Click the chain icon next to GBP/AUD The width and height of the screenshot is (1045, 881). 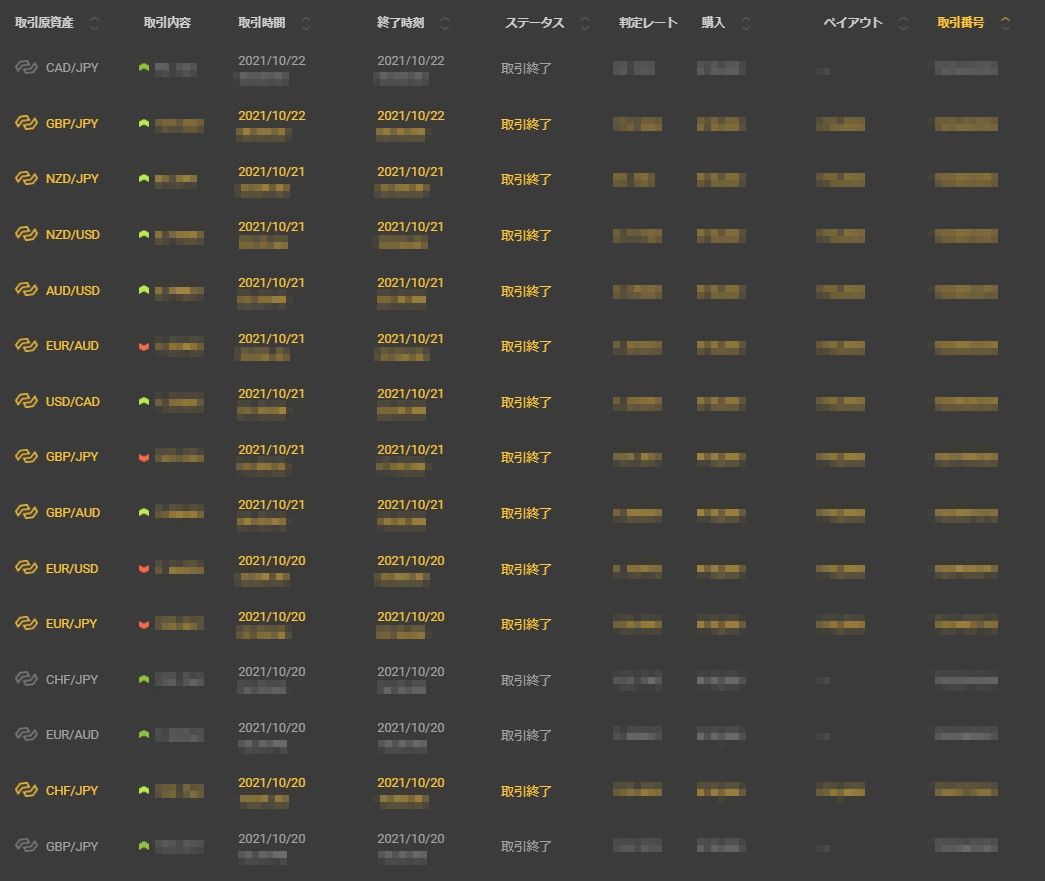(26, 512)
